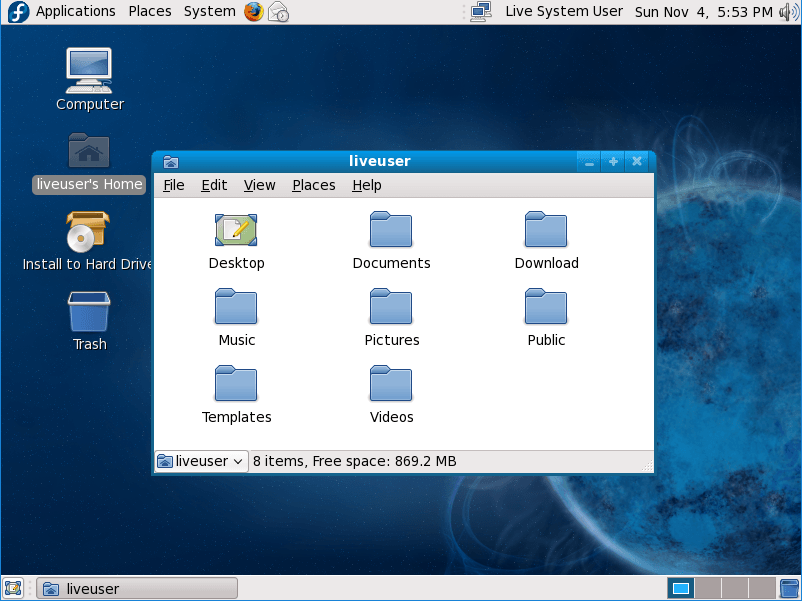This screenshot has width=802, height=601.
Task: Open the View menu
Action: [x=259, y=185]
